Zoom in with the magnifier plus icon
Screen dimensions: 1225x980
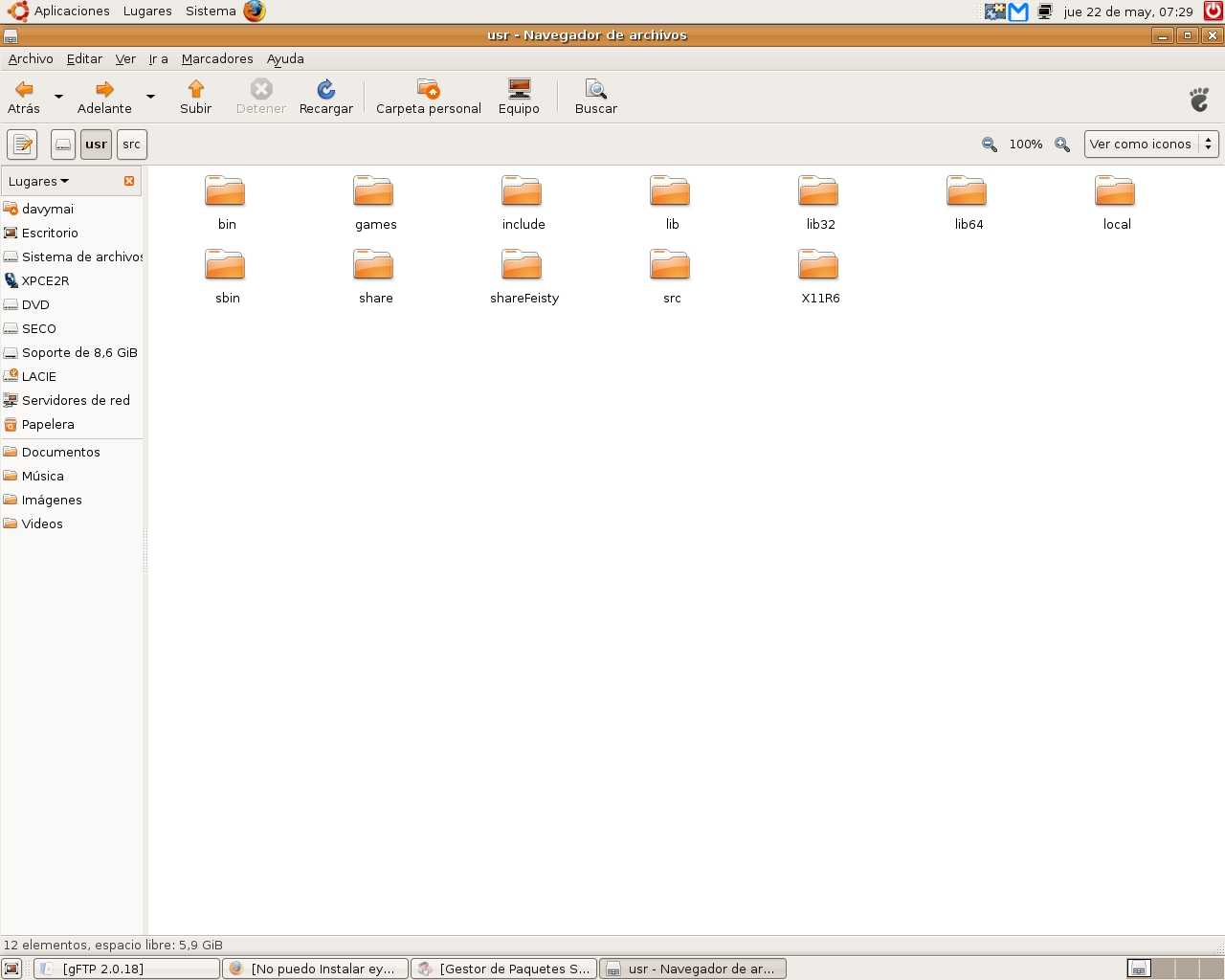1061,145
